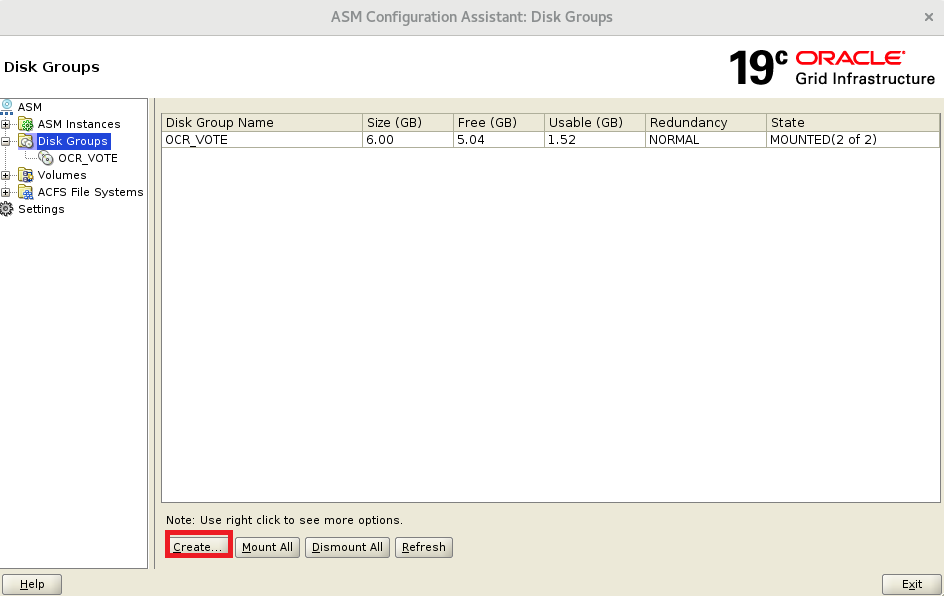Open Volumes in the navigation tree
Viewport: 944px width, 596px height.
tap(62, 175)
